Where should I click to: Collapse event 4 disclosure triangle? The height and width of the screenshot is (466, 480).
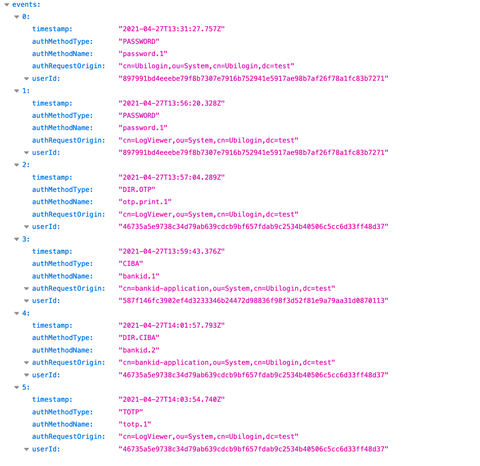17,313
